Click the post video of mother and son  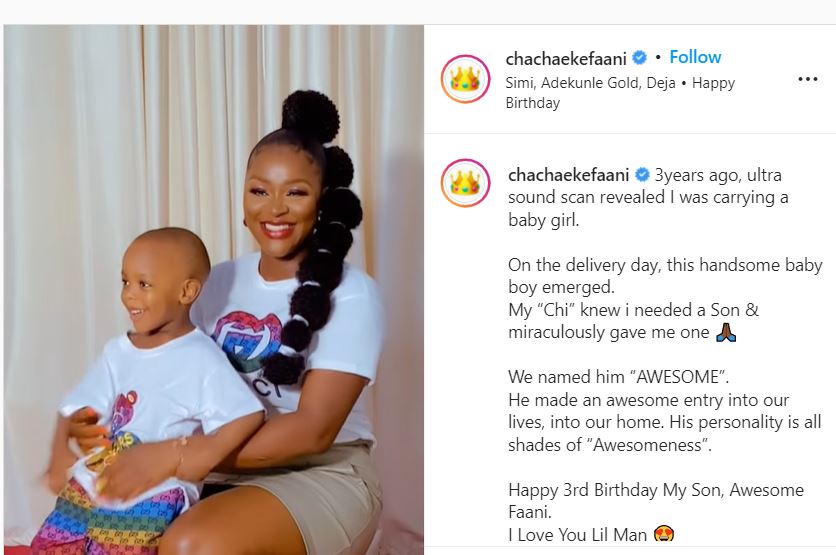point(214,289)
